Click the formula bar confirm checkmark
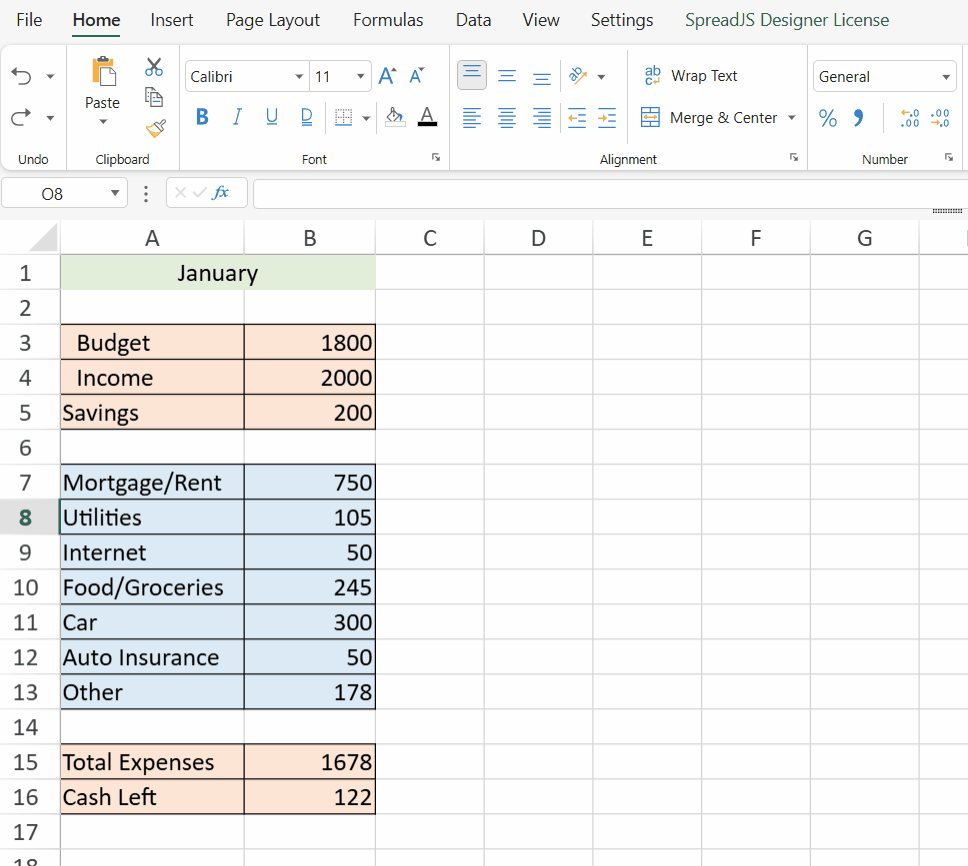968x866 pixels. (x=199, y=193)
